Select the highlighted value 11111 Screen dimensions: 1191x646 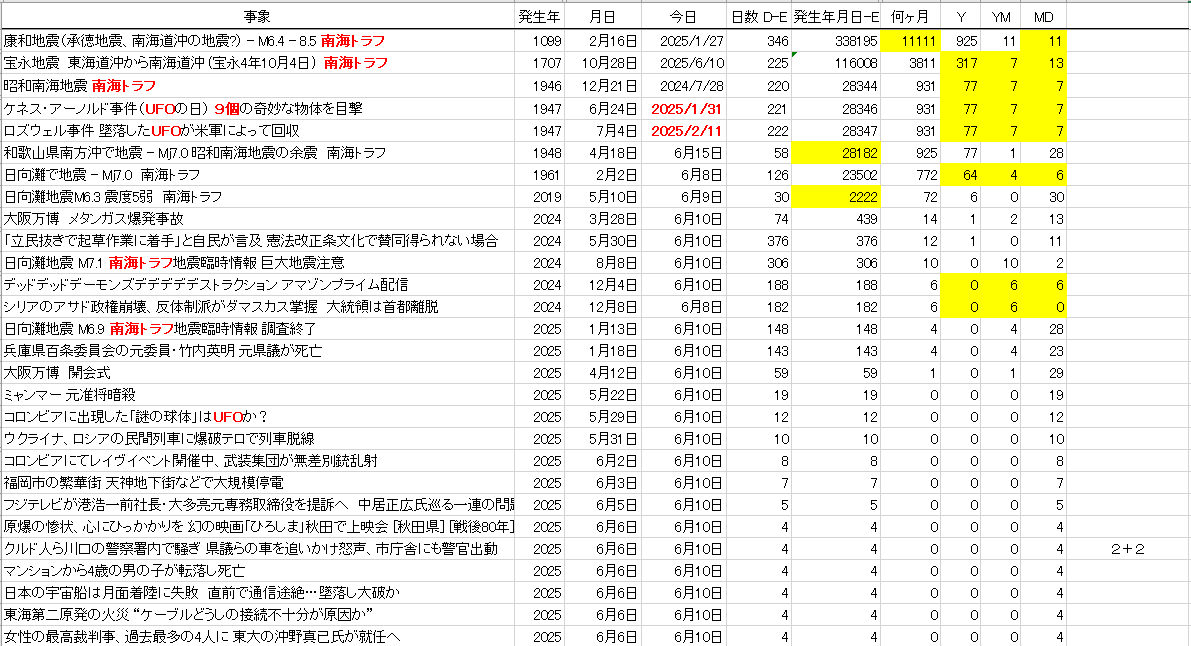point(910,40)
